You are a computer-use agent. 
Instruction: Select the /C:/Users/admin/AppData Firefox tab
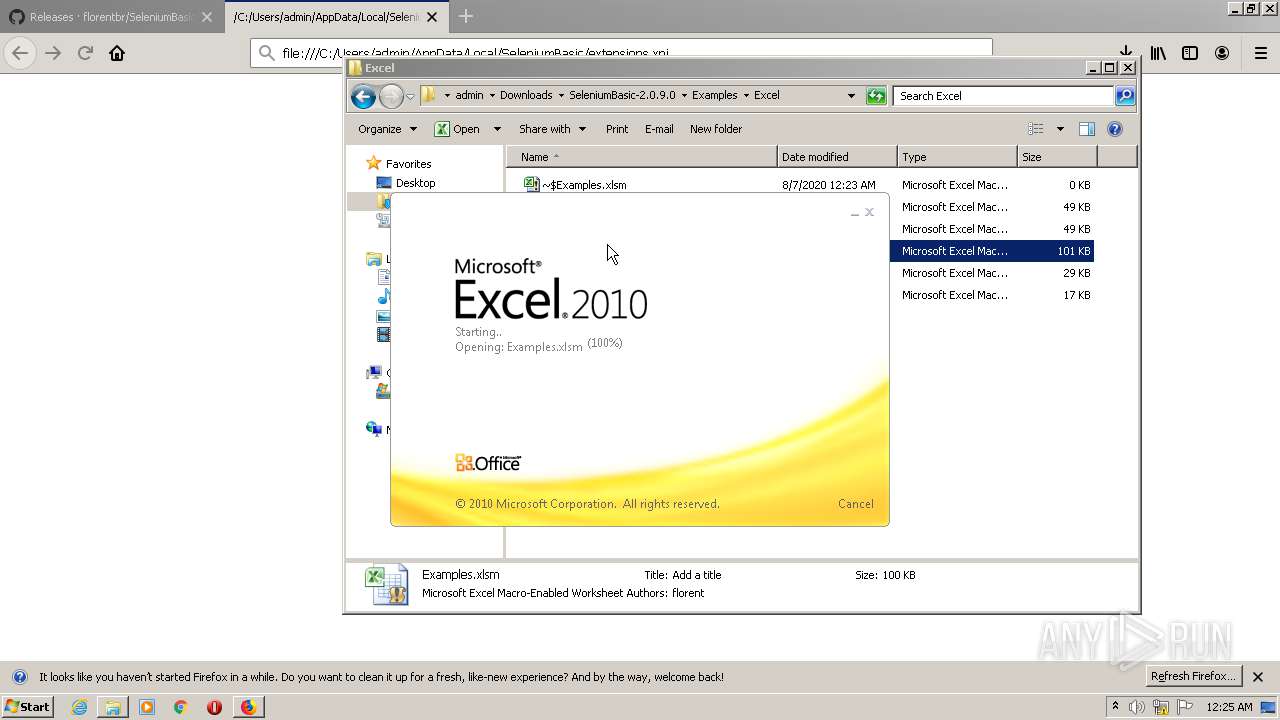(336, 17)
